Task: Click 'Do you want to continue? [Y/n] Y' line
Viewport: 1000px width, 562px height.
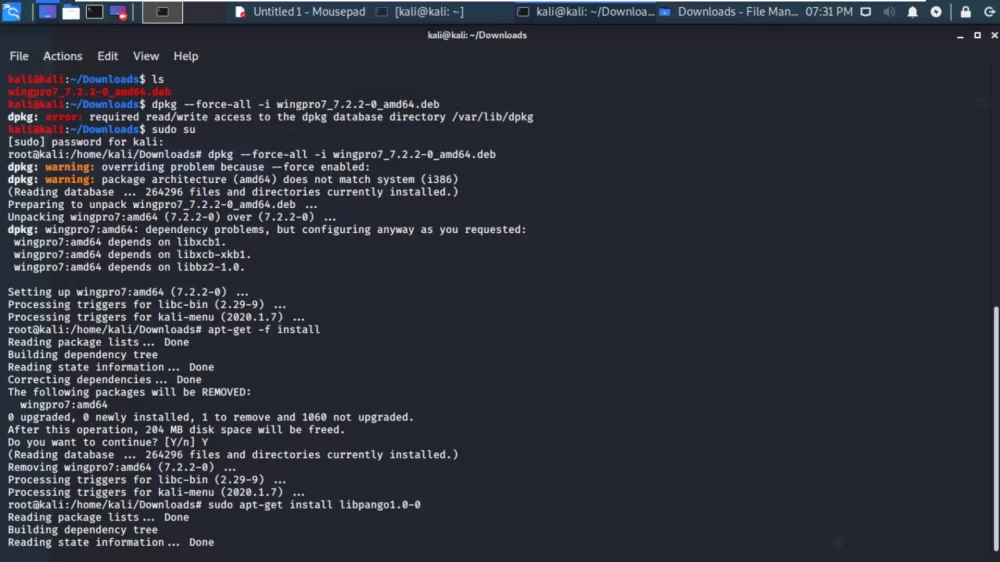Action: point(108,442)
